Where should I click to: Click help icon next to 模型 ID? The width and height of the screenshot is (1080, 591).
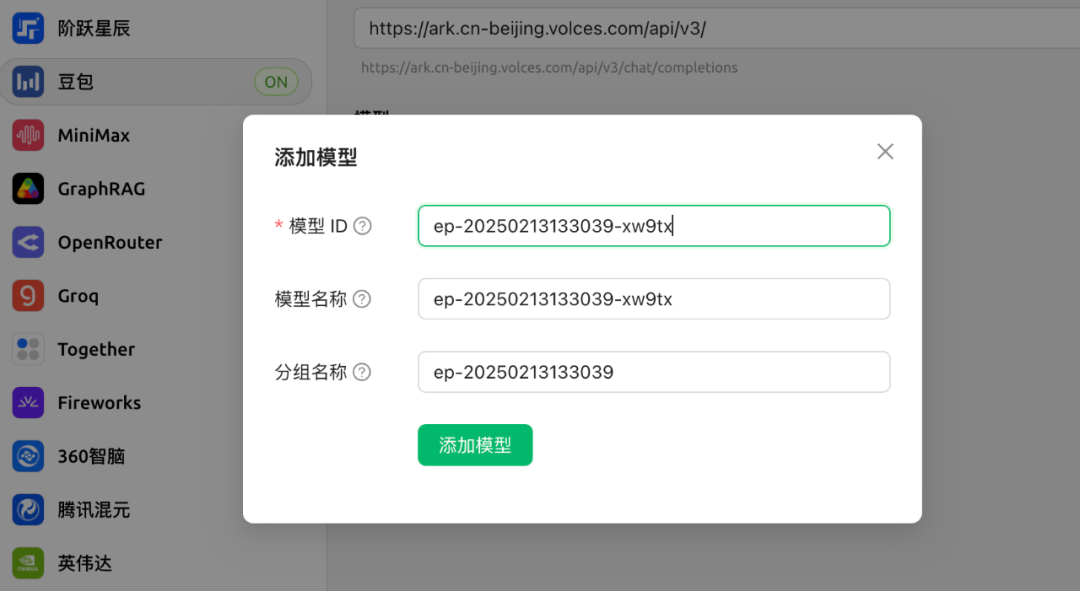coord(363,226)
